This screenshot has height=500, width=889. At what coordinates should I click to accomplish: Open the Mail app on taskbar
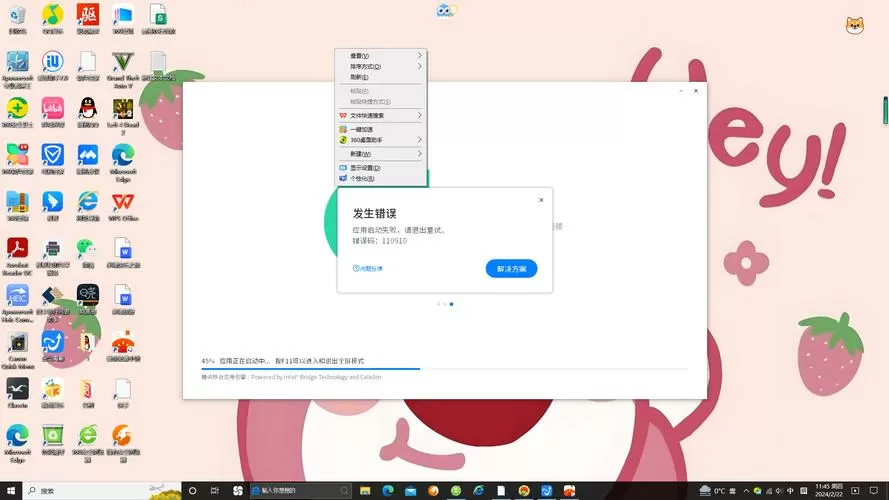(410, 490)
